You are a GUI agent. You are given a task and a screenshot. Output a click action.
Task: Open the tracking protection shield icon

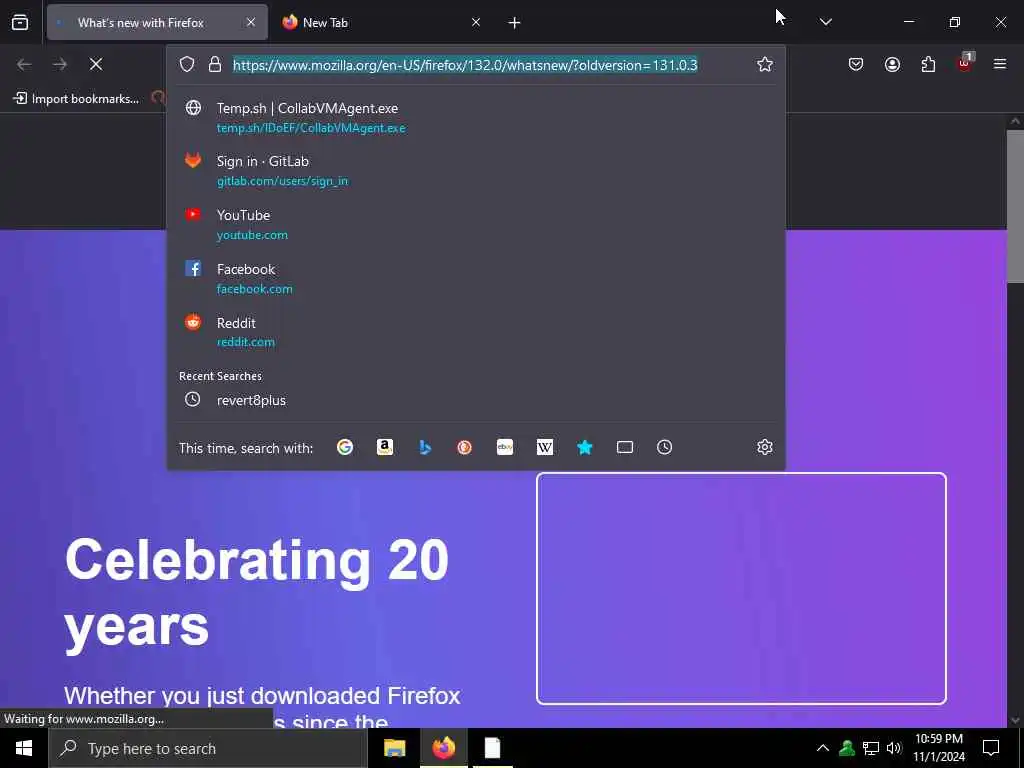187,64
